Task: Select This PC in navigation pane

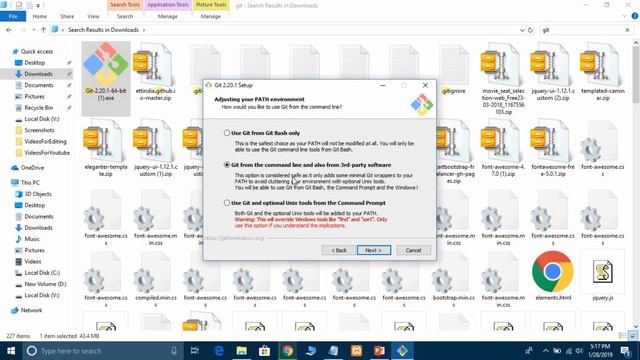Action: click(x=30, y=182)
